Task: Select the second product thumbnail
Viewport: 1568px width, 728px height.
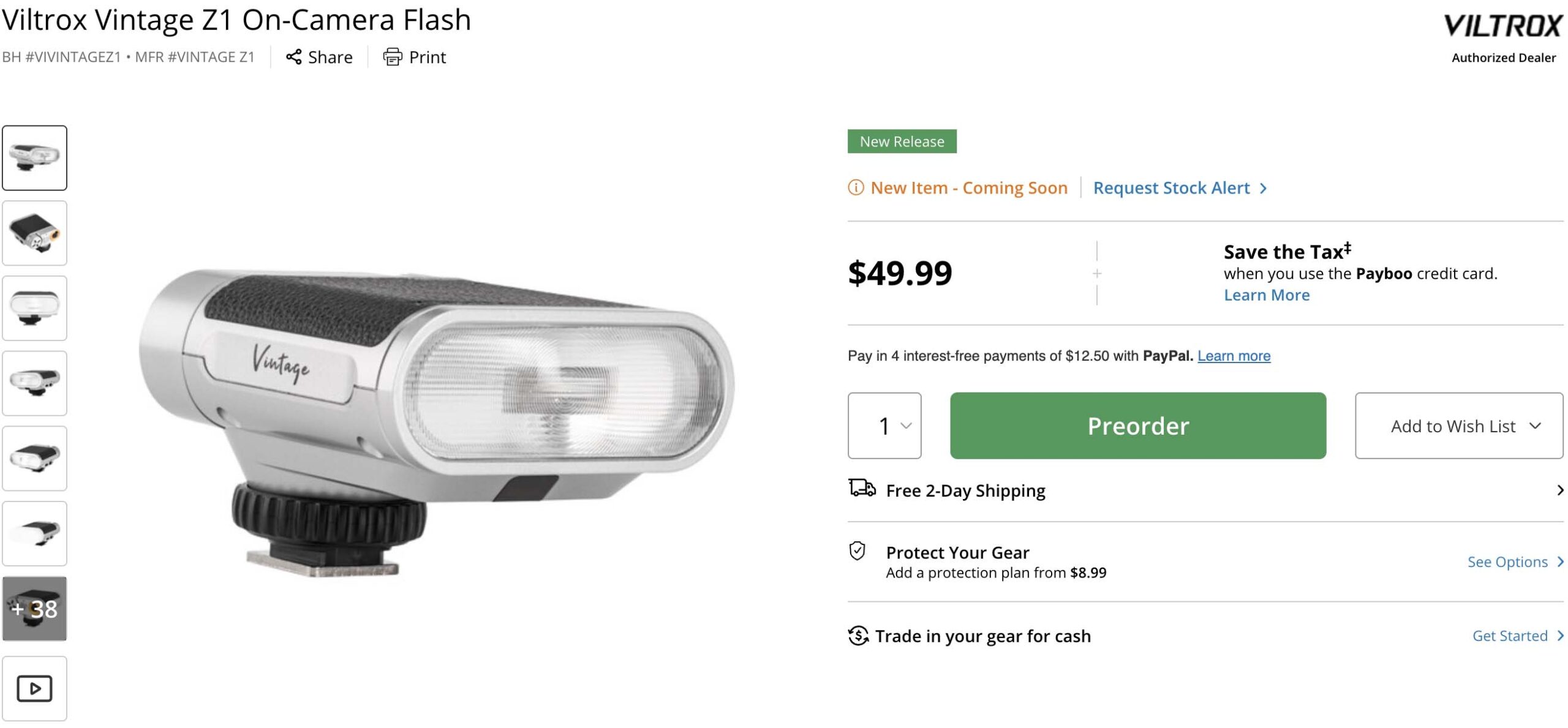Action: click(34, 233)
